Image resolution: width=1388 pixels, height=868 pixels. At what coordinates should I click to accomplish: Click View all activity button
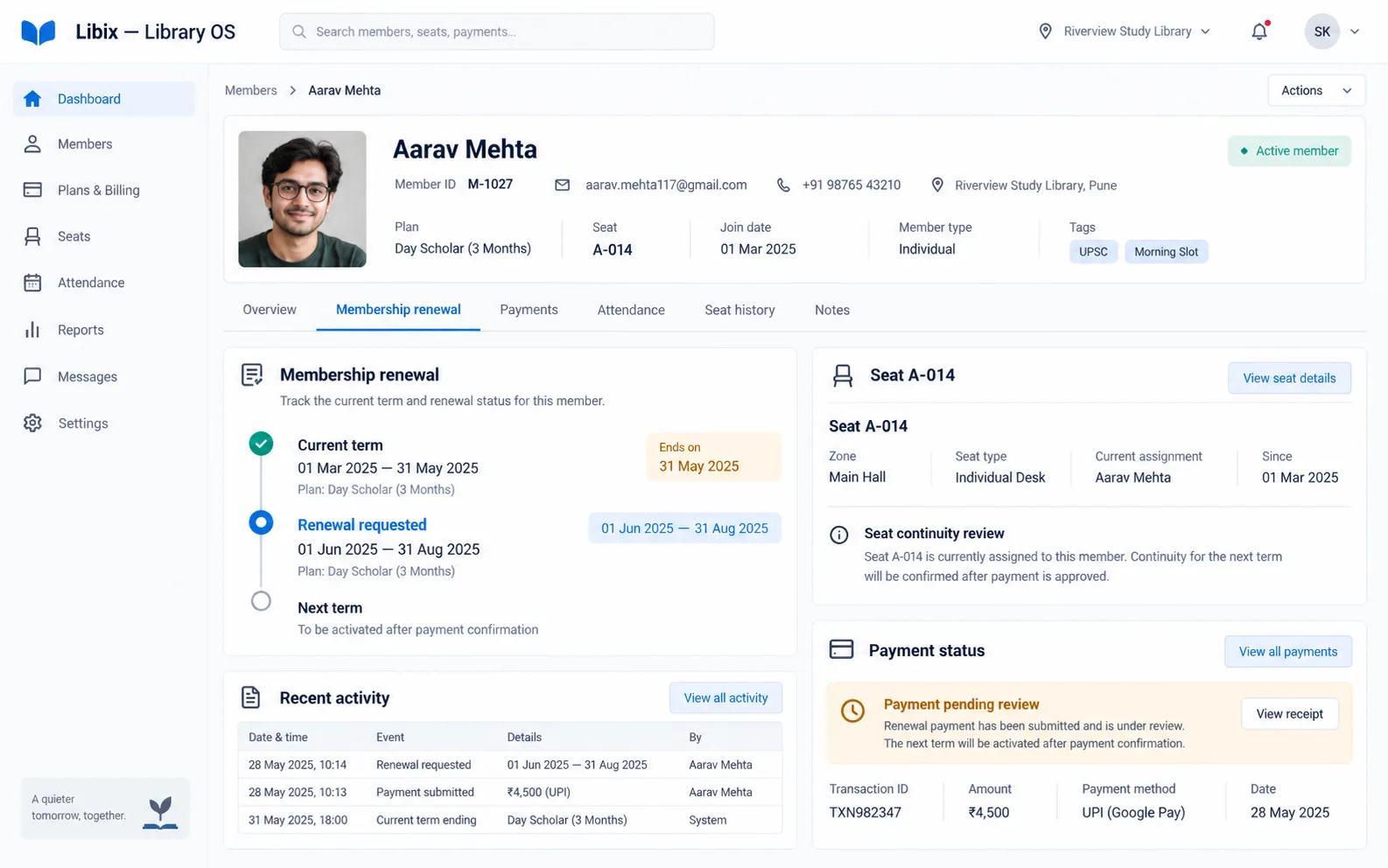click(x=726, y=697)
